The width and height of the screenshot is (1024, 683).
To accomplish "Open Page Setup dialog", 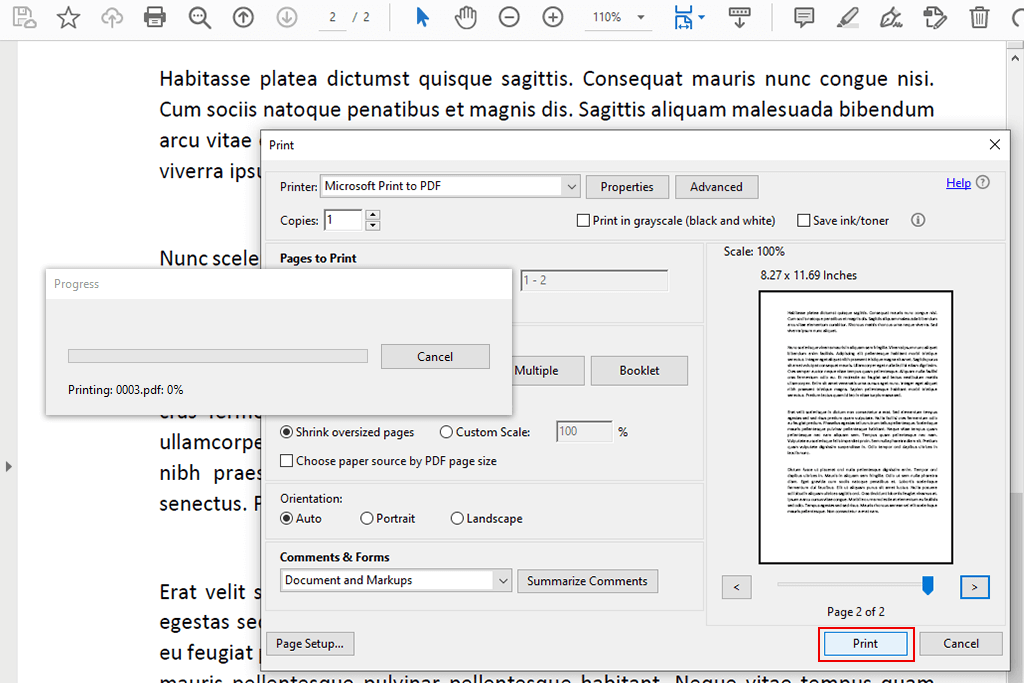I will coord(310,644).
